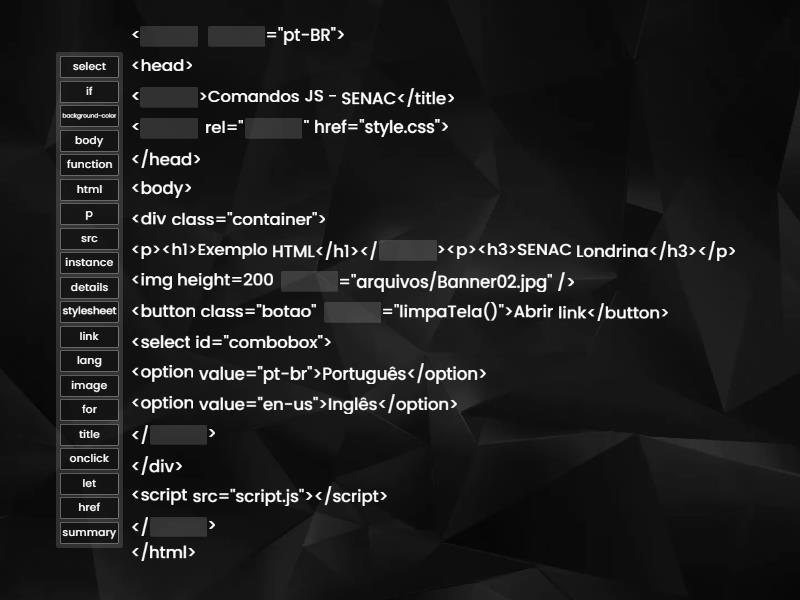Screen dimensions: 800x600
Task: Choose the "select" answer tile
Action: click(88, 66)
